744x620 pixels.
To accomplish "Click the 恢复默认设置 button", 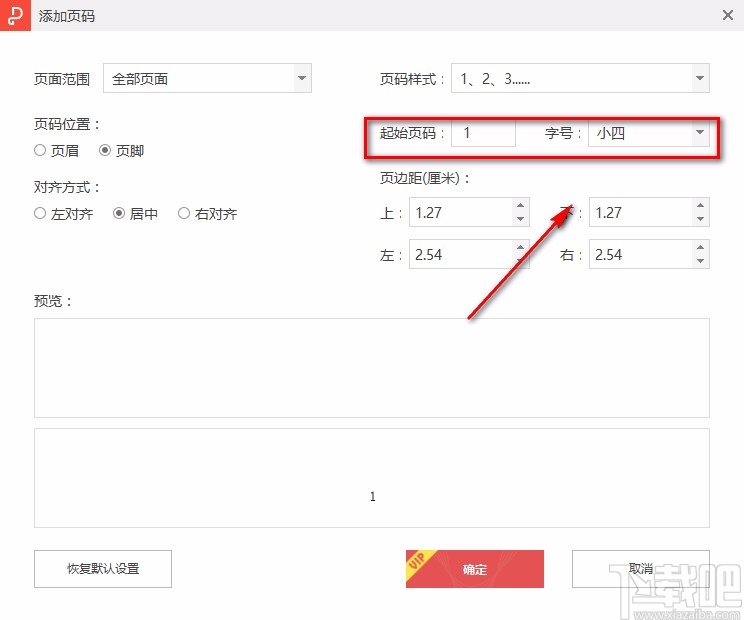I will (103, 569).
